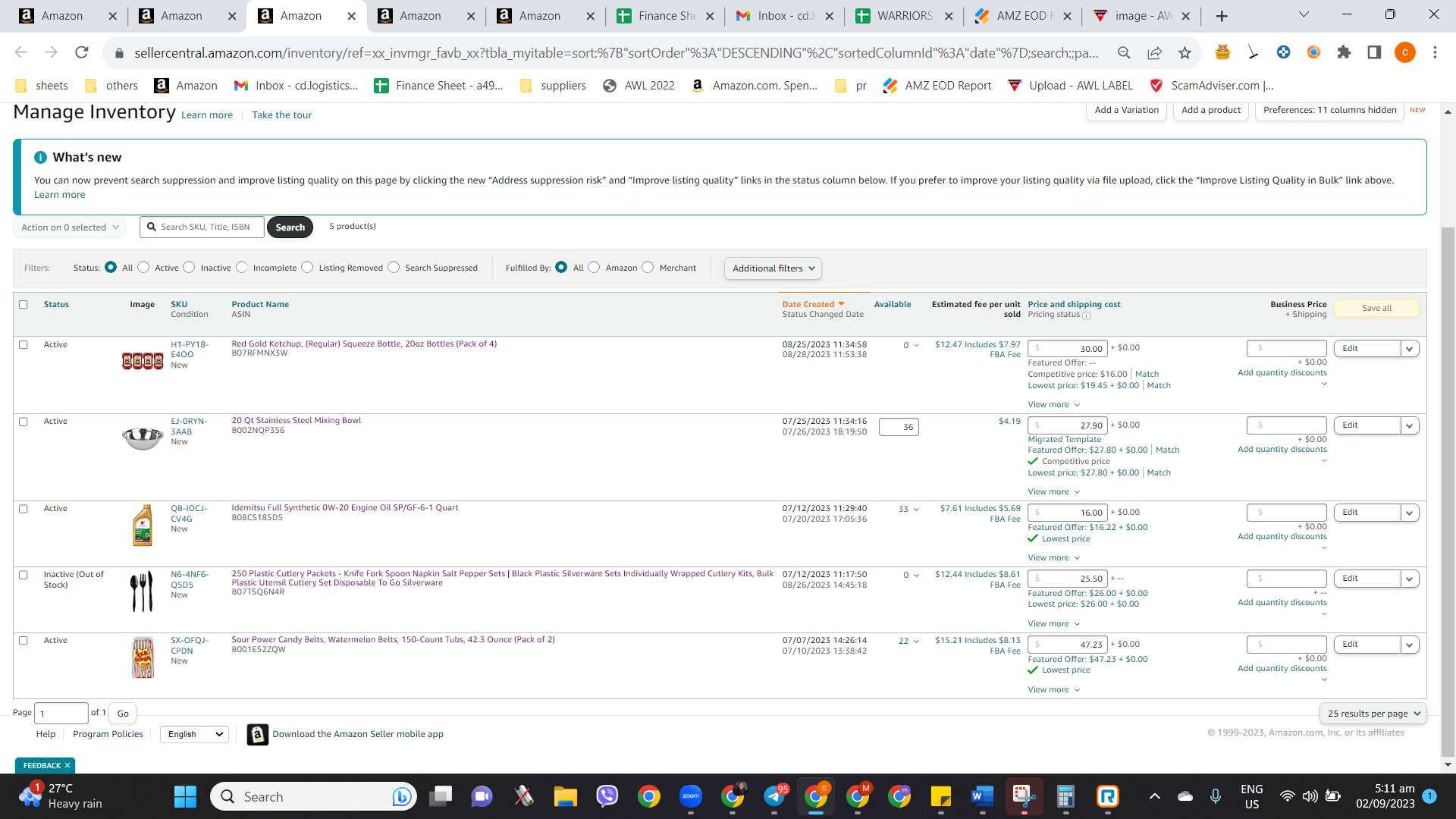This screenshot has width=1456, height=819.
Task: Click Add a product button
Action: pyautogui.click(x=1211, y=110)
